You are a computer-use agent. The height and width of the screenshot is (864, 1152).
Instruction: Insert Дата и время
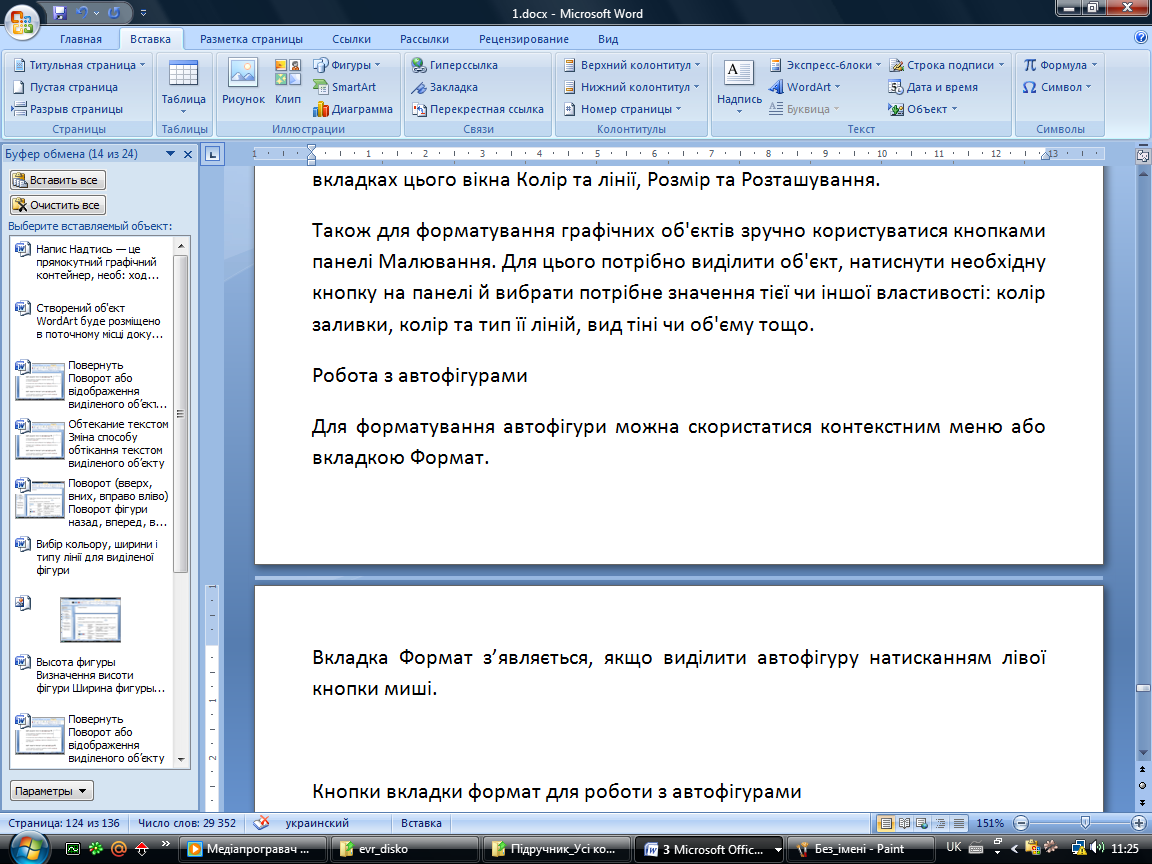click(933, 87)
